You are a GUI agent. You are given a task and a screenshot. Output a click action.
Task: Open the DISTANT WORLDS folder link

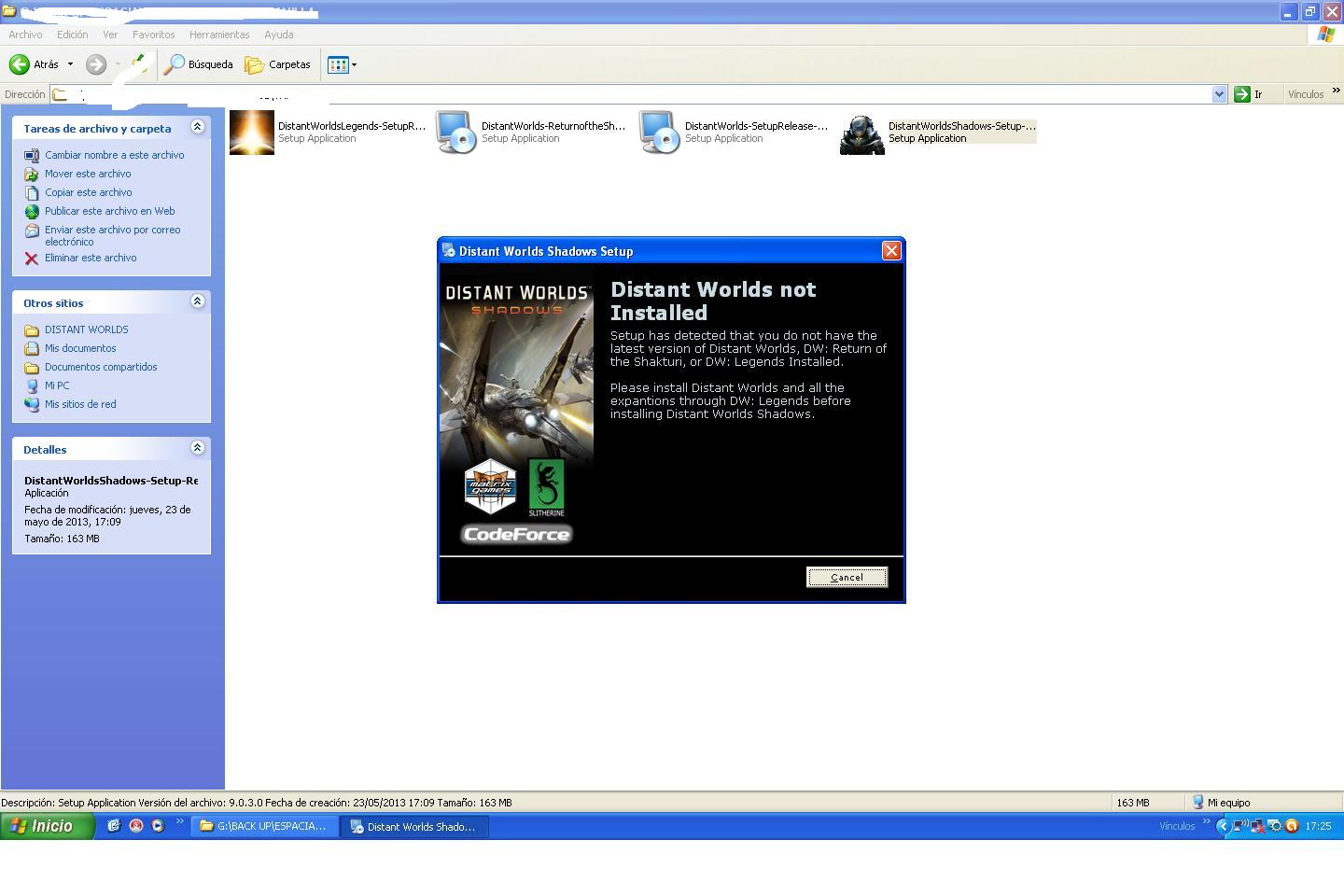[x=87, y=329]
